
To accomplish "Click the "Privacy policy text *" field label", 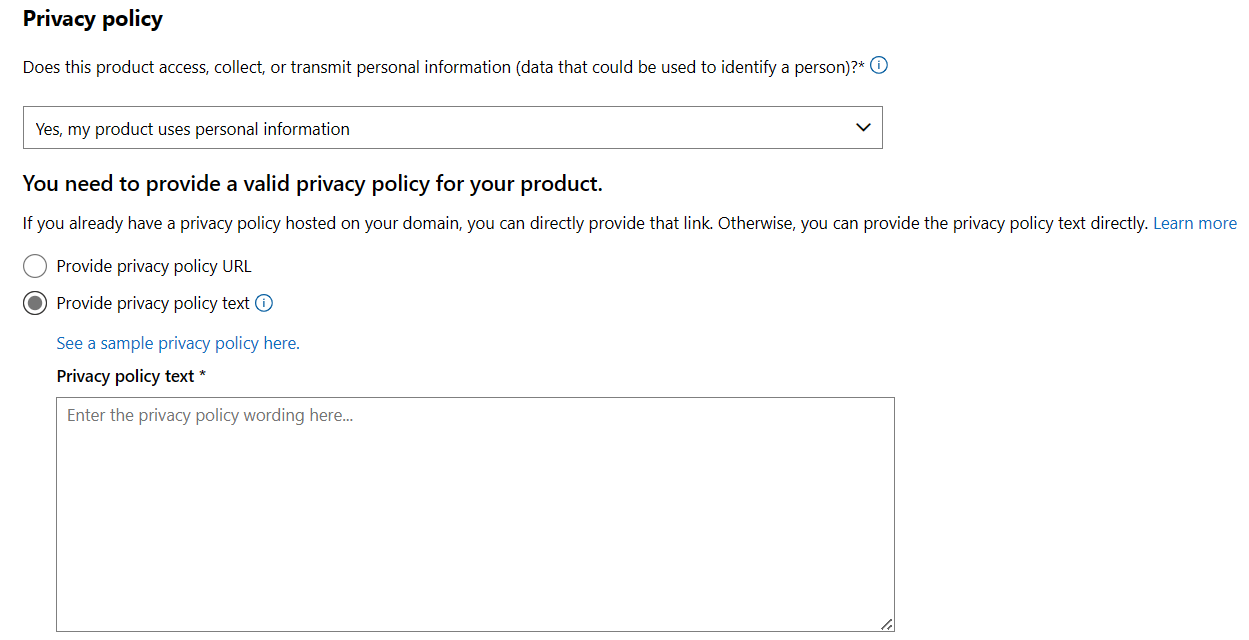I will pos(126,376).
